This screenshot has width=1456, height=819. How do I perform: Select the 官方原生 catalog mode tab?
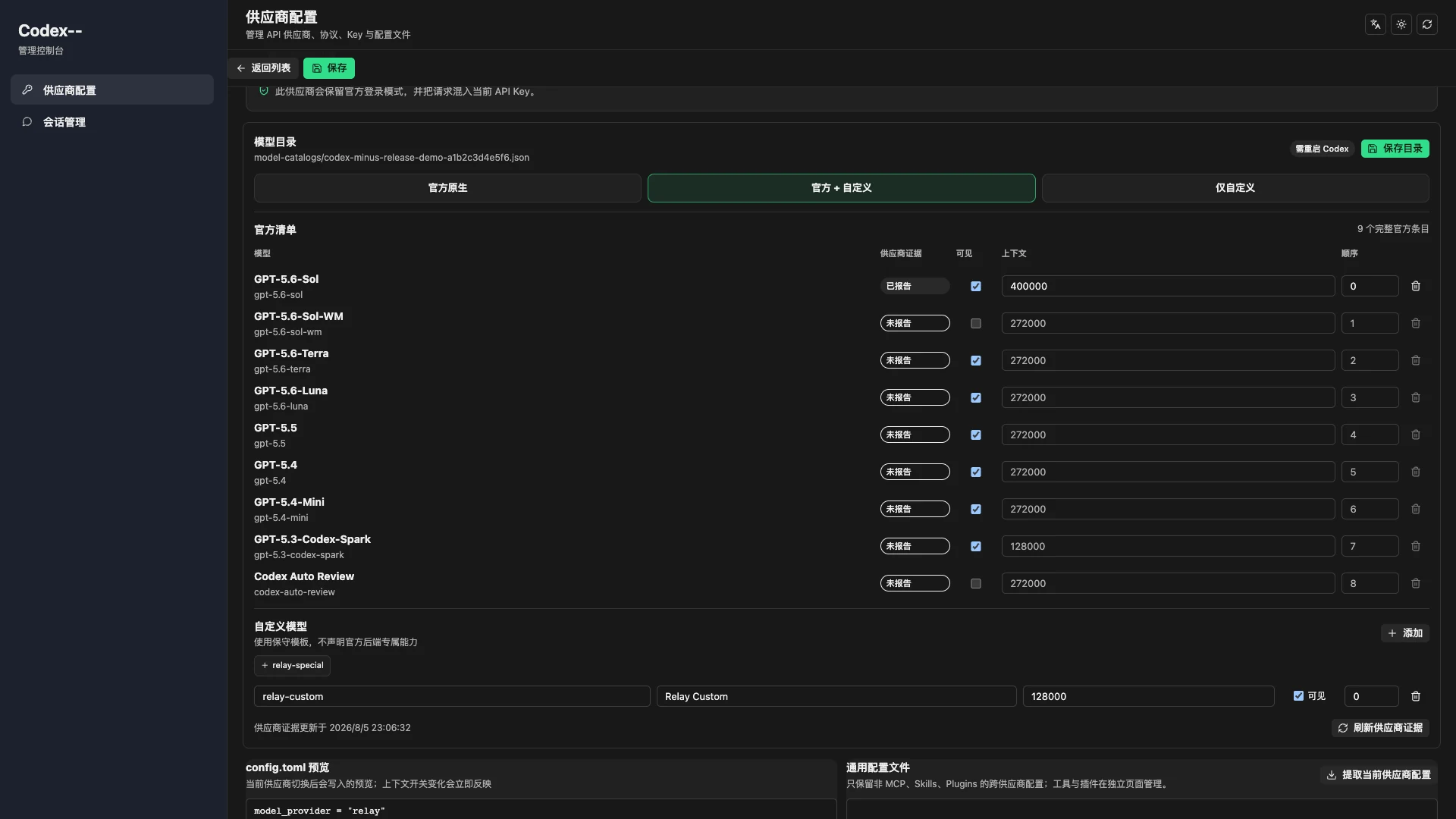(447, 188)
